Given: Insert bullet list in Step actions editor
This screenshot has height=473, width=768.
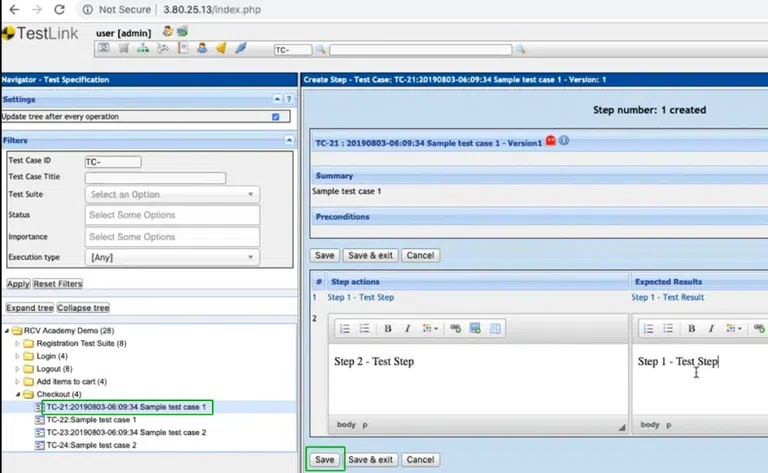Looking at the screenshot, I should tap(364, 329).
